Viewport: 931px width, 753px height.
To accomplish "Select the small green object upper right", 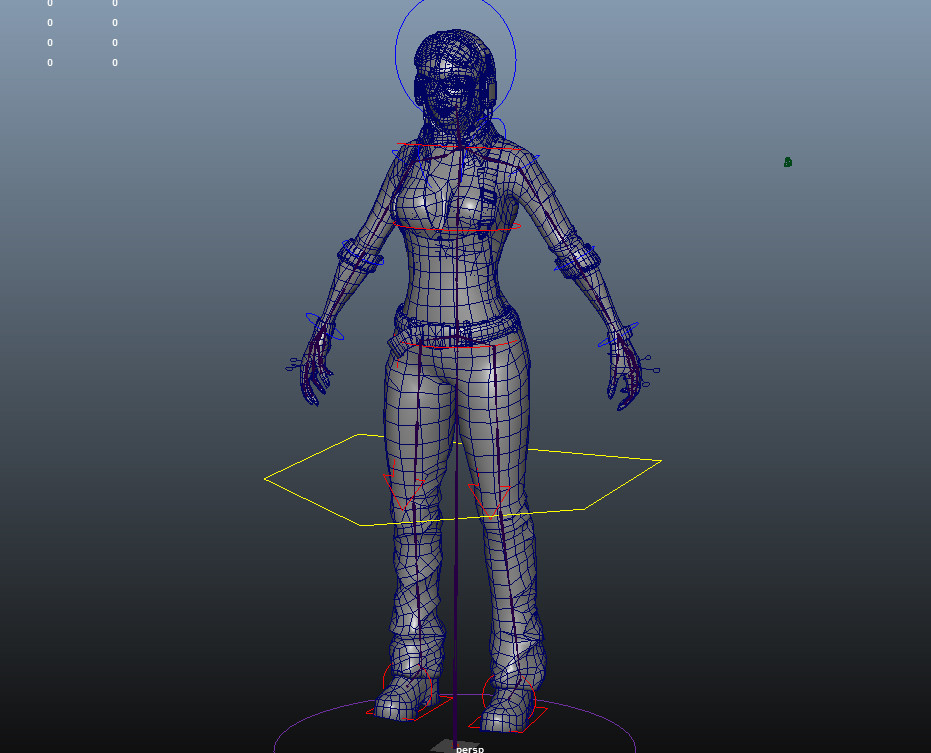I will tap(788, 162).
